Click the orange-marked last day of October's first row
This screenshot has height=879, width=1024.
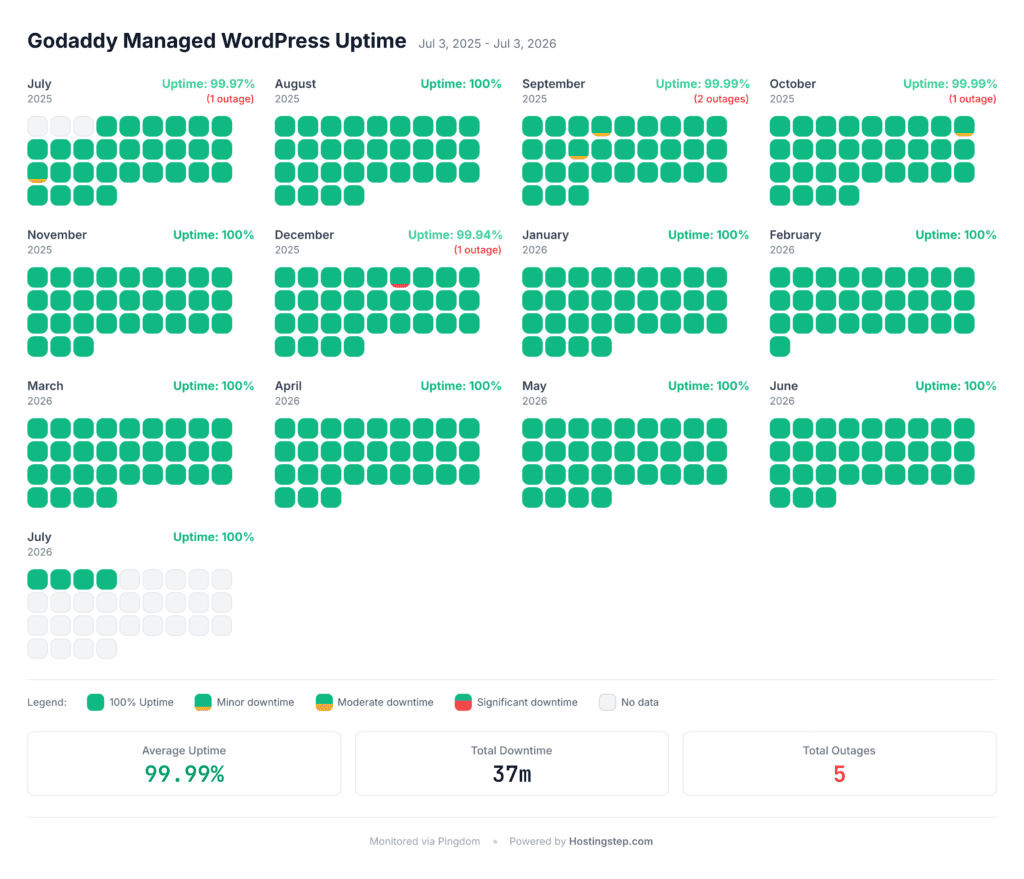964,126
